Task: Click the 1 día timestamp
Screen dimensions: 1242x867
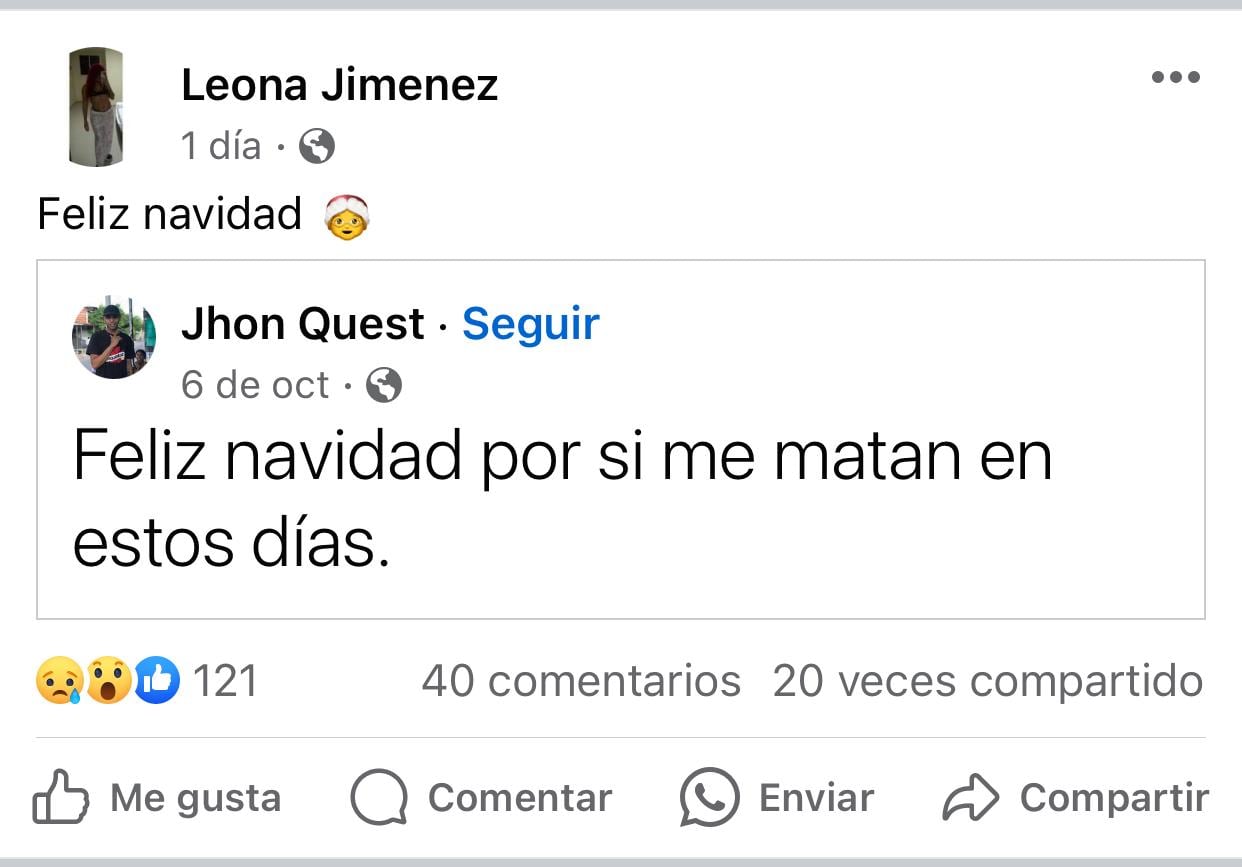Action: [219, 146]
